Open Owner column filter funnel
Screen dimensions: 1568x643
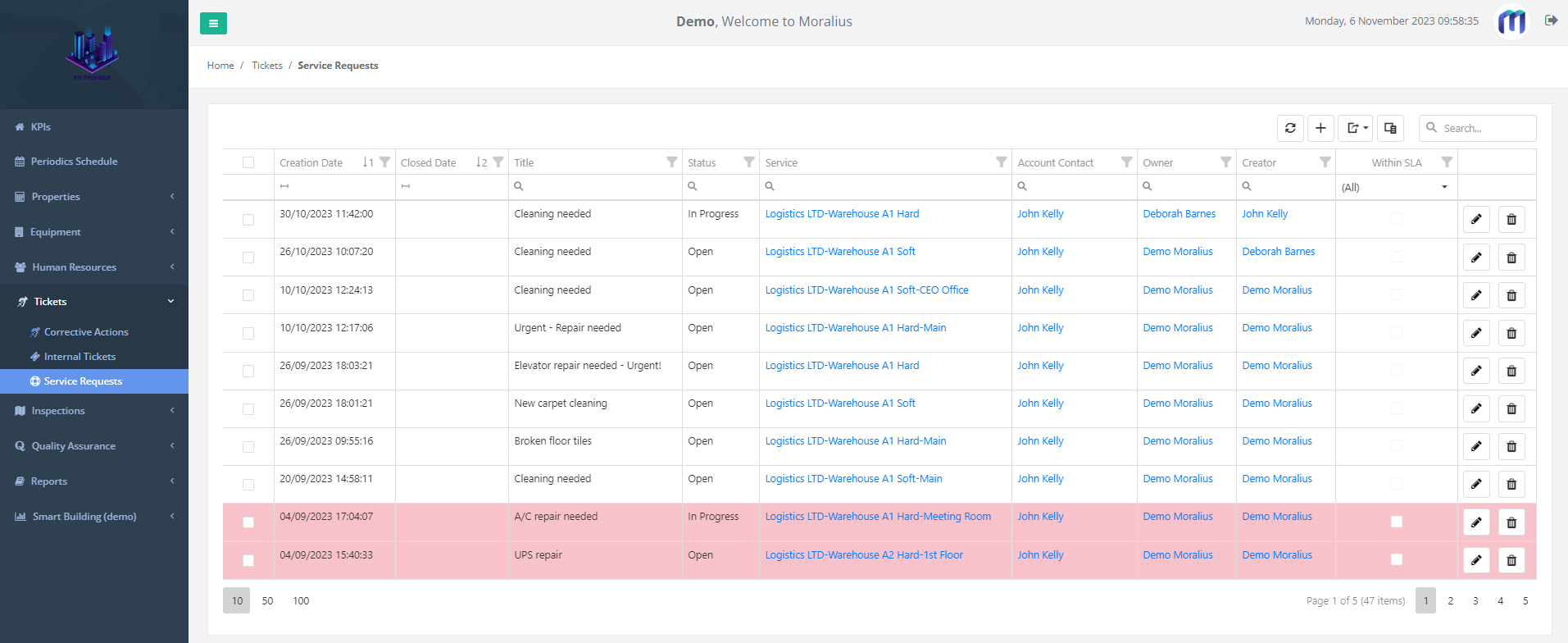(1226, 162)
